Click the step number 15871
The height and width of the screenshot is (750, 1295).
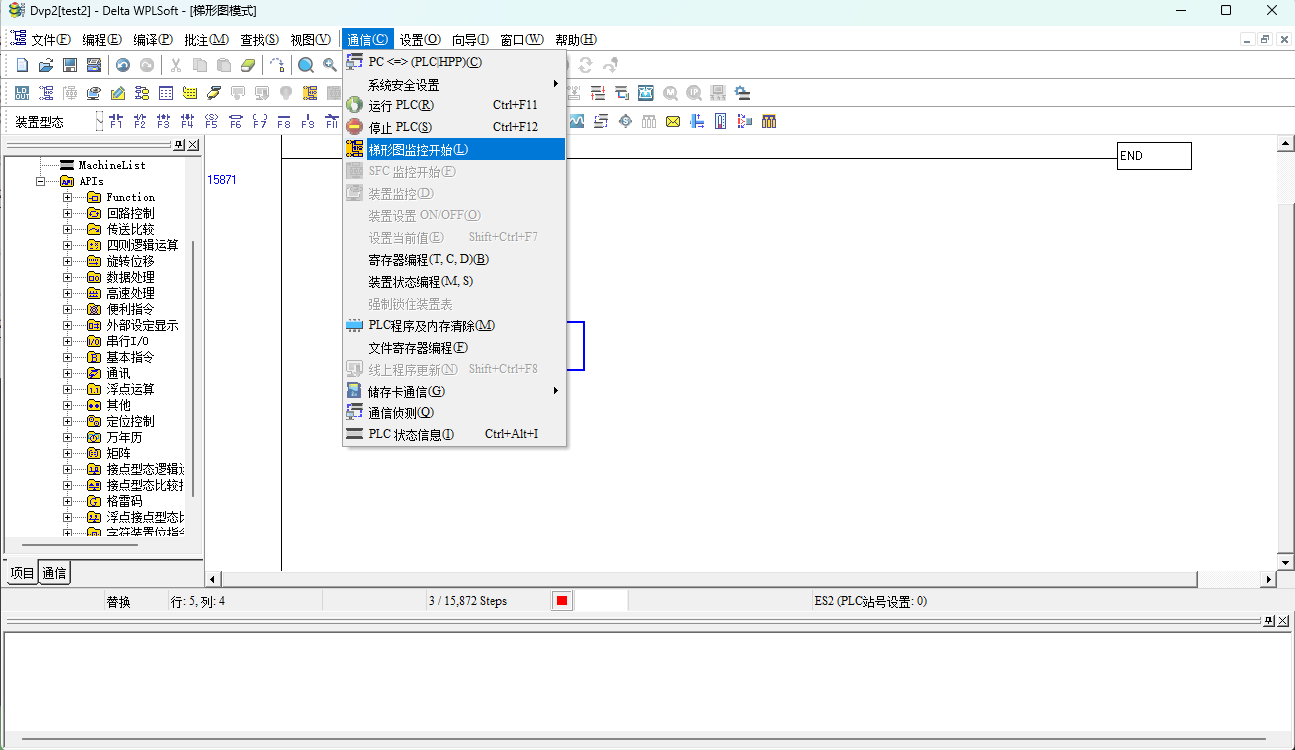coord(222,180)
